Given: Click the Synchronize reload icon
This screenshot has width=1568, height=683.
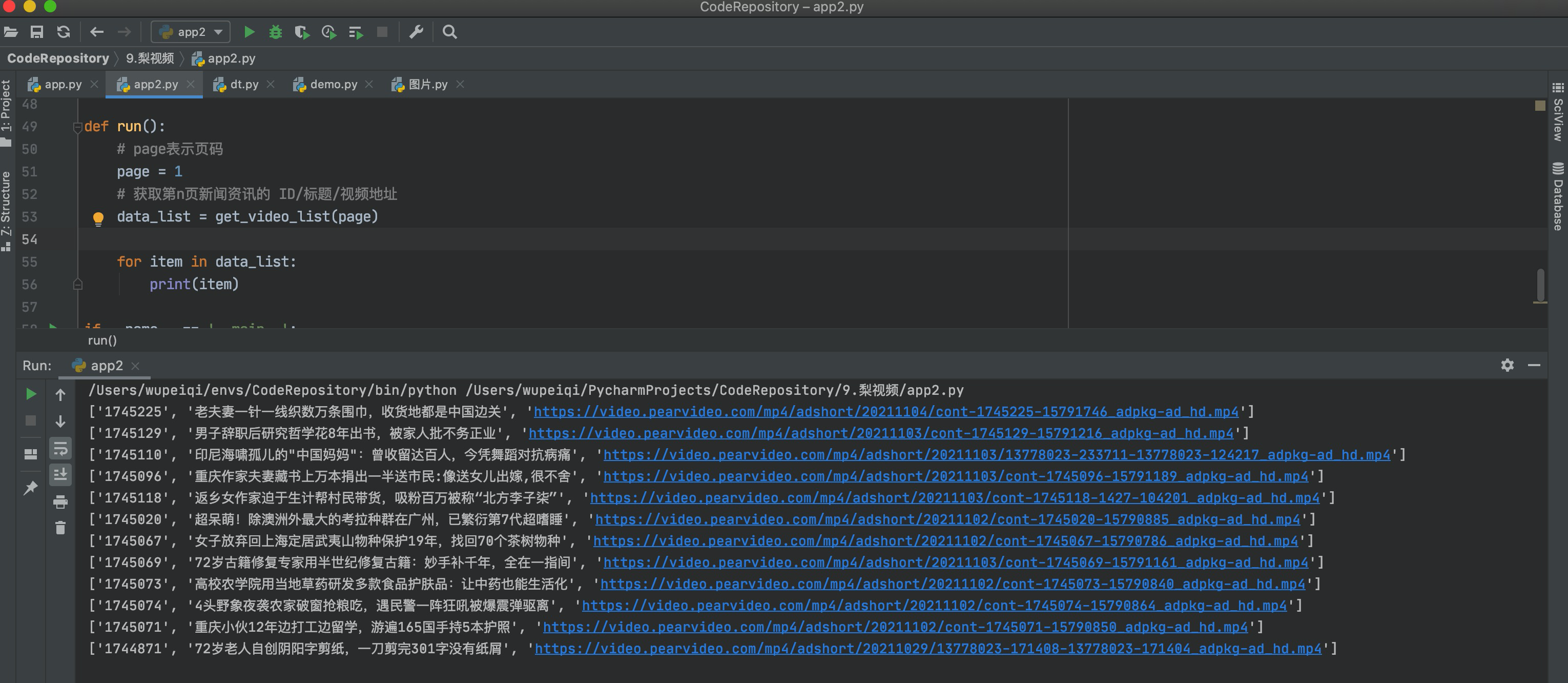Looking at the screenshot, I should [64, 32].
